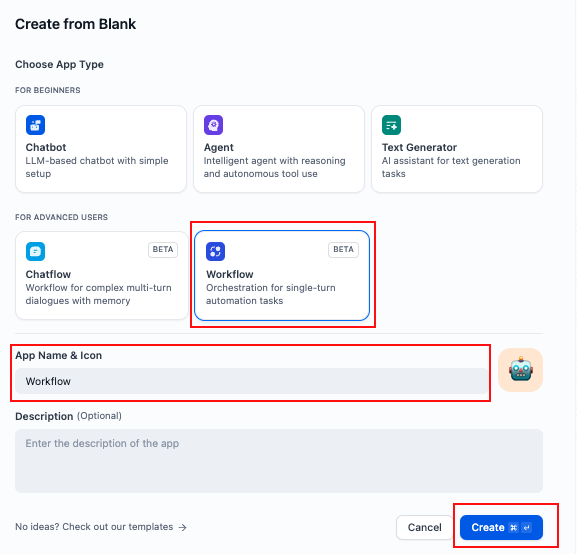577x554 pixels.
Task: Click the arrow next to templates link
Action: [x=182, y=527]
